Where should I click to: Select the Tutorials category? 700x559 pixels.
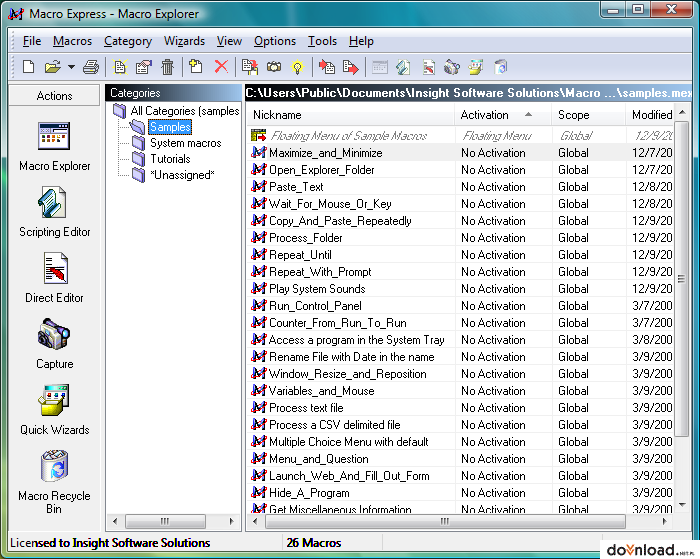[170, 159]
